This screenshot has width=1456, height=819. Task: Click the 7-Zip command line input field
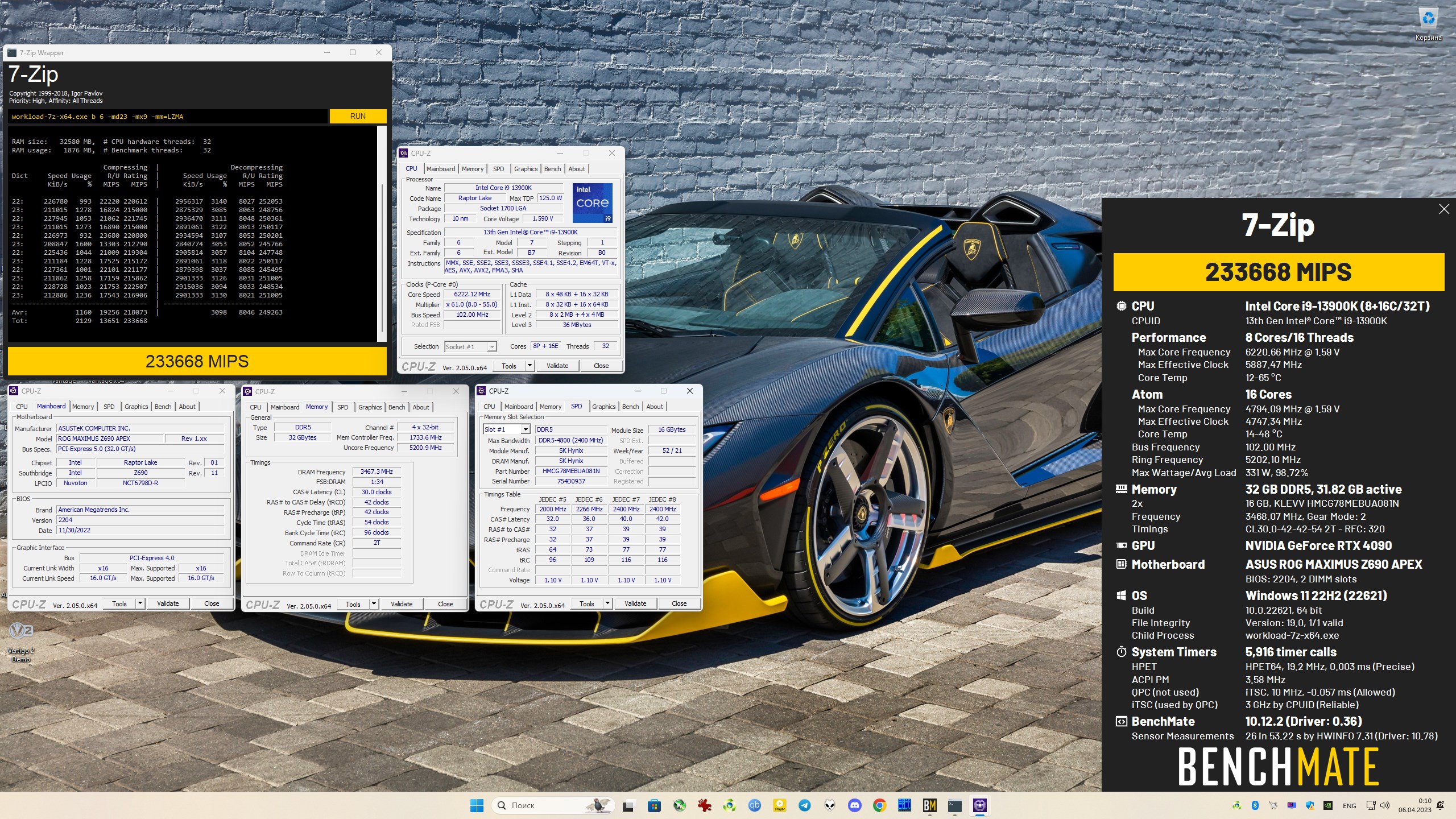pyautogui.click(x=168, y=117)
